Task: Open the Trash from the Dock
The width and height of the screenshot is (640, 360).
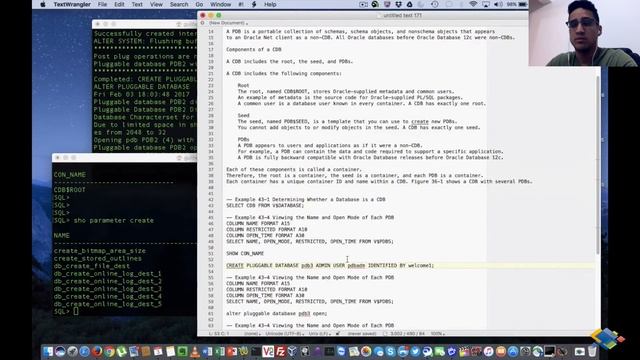Action: point(592,351)
